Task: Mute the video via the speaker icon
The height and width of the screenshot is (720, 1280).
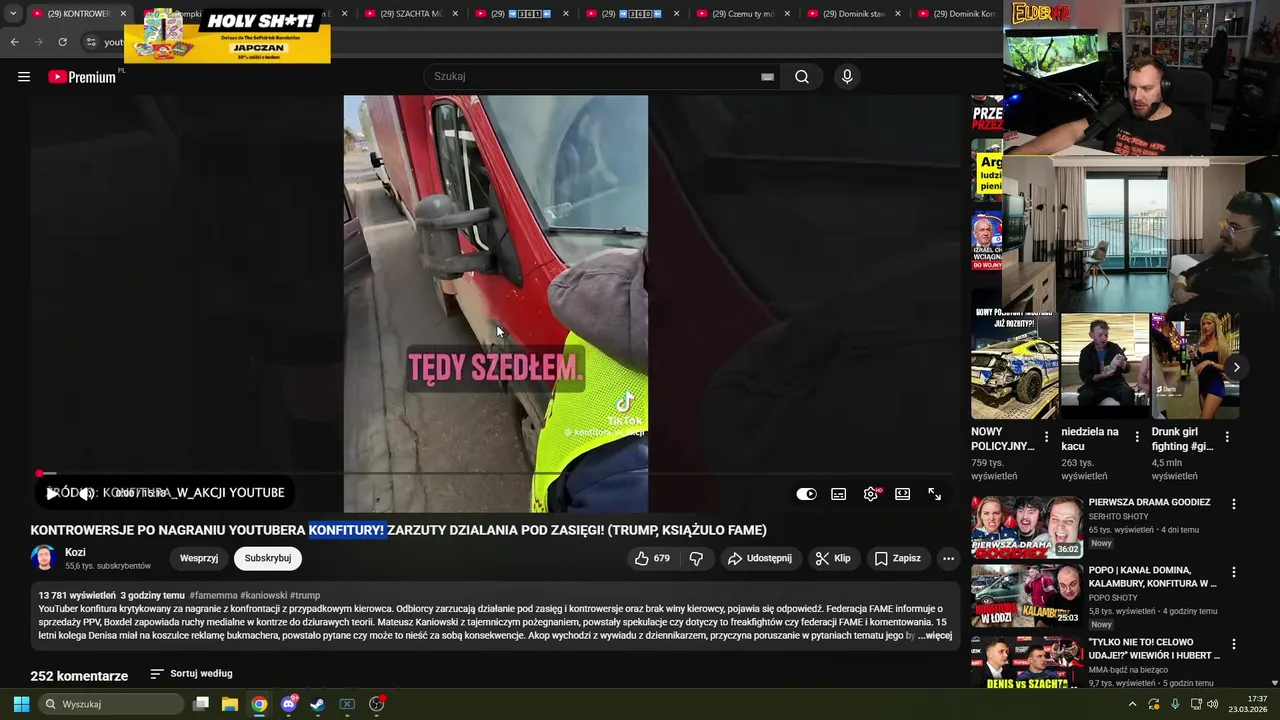Action: 87,493
